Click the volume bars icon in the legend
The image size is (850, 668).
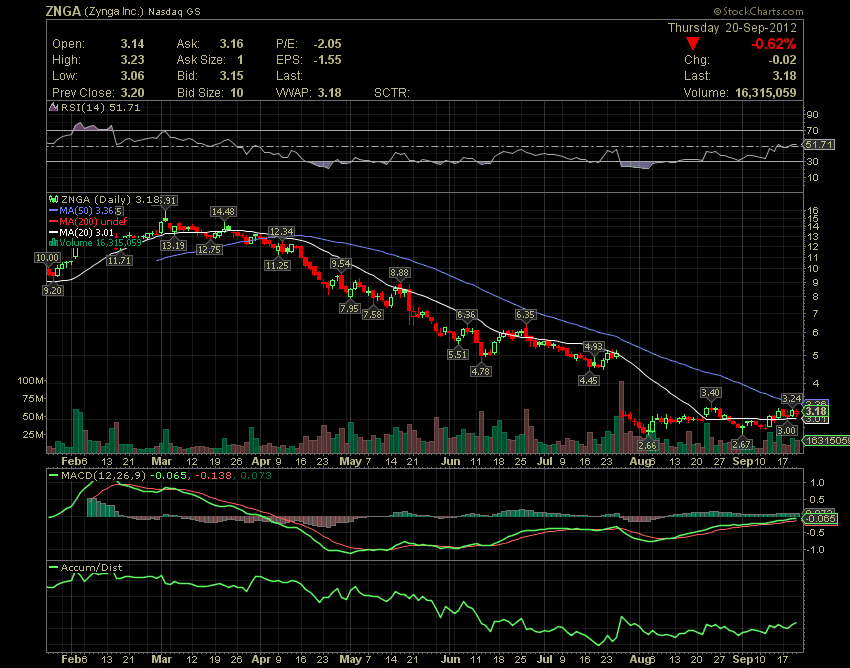(x=53, y=243)
